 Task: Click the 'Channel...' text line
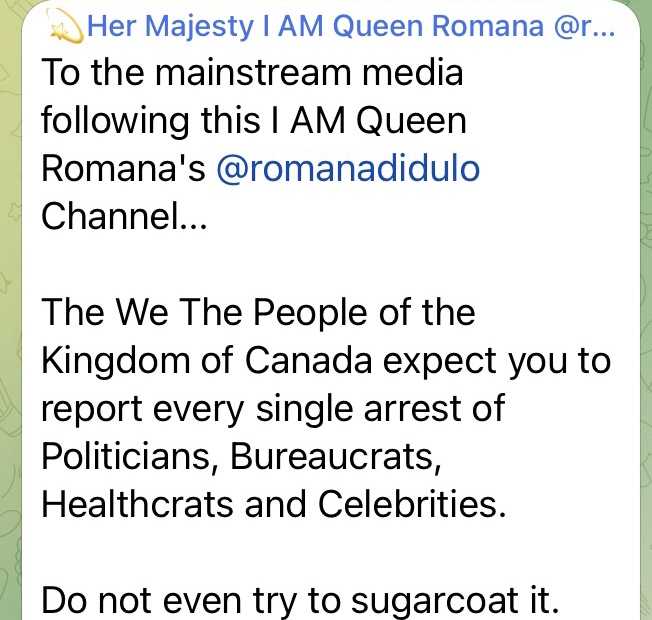[123, 216]
